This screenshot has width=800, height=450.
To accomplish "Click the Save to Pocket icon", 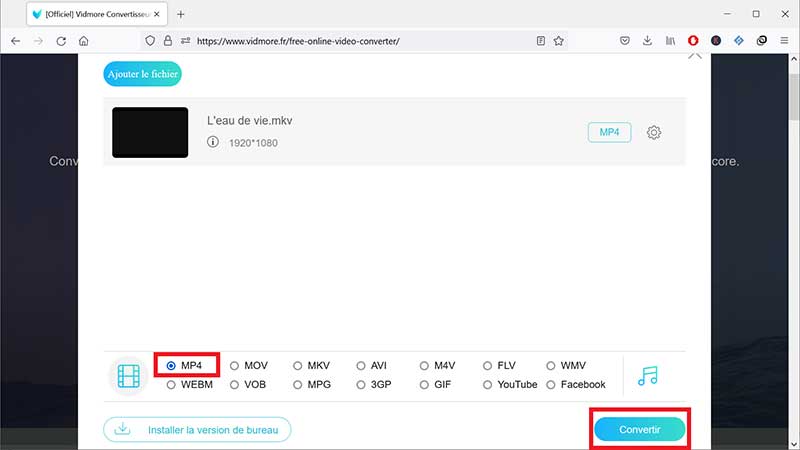I will 624,41.
